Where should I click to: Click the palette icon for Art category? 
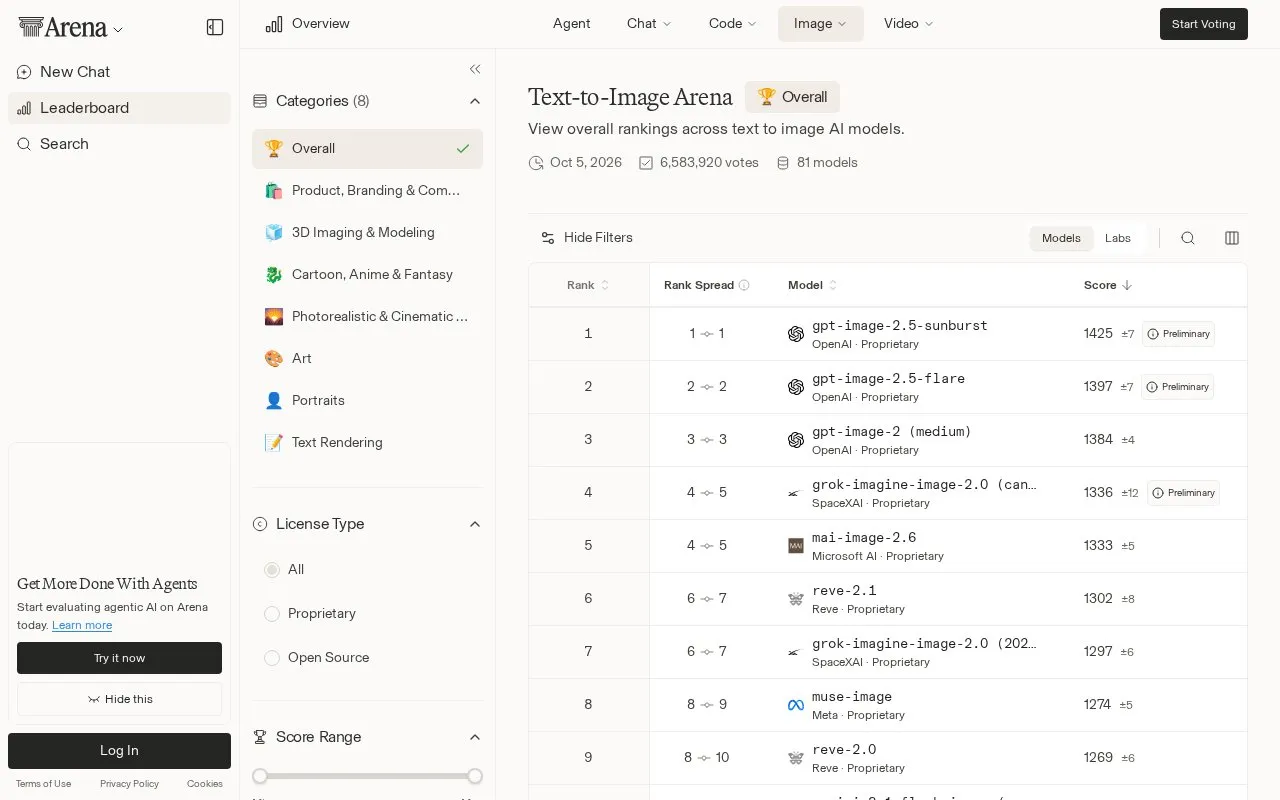click(x=274, y=358)
